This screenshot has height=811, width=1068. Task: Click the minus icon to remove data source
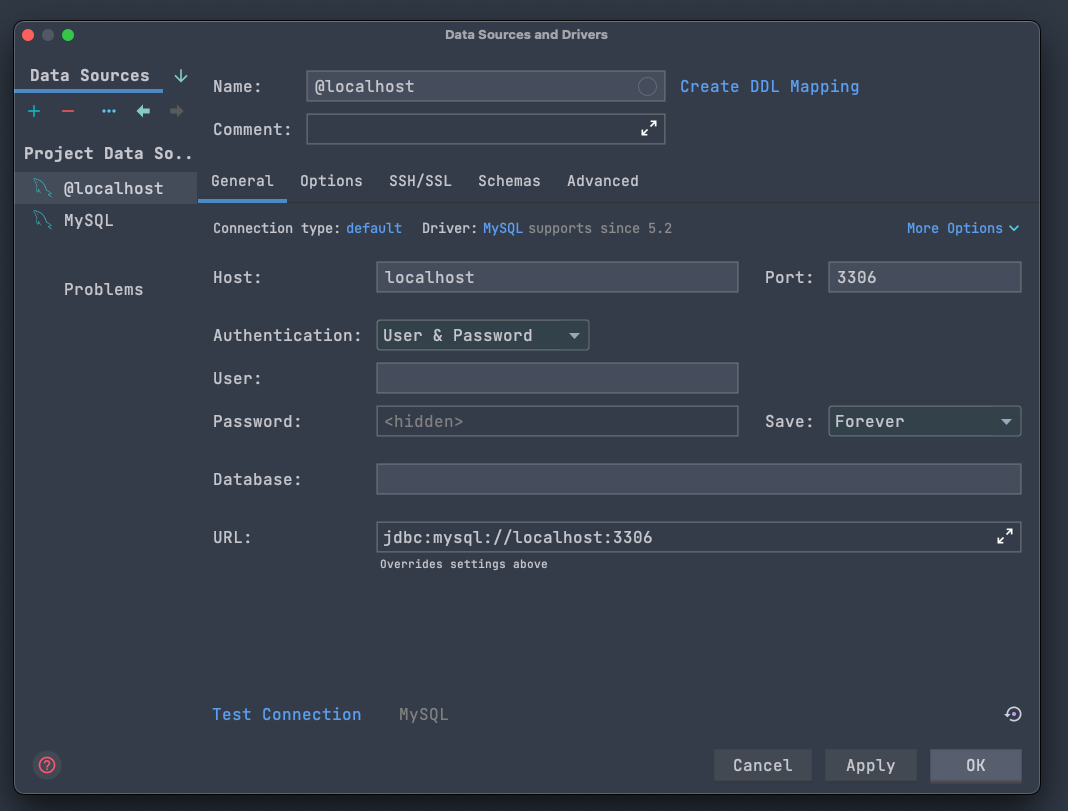pos(68,111)
